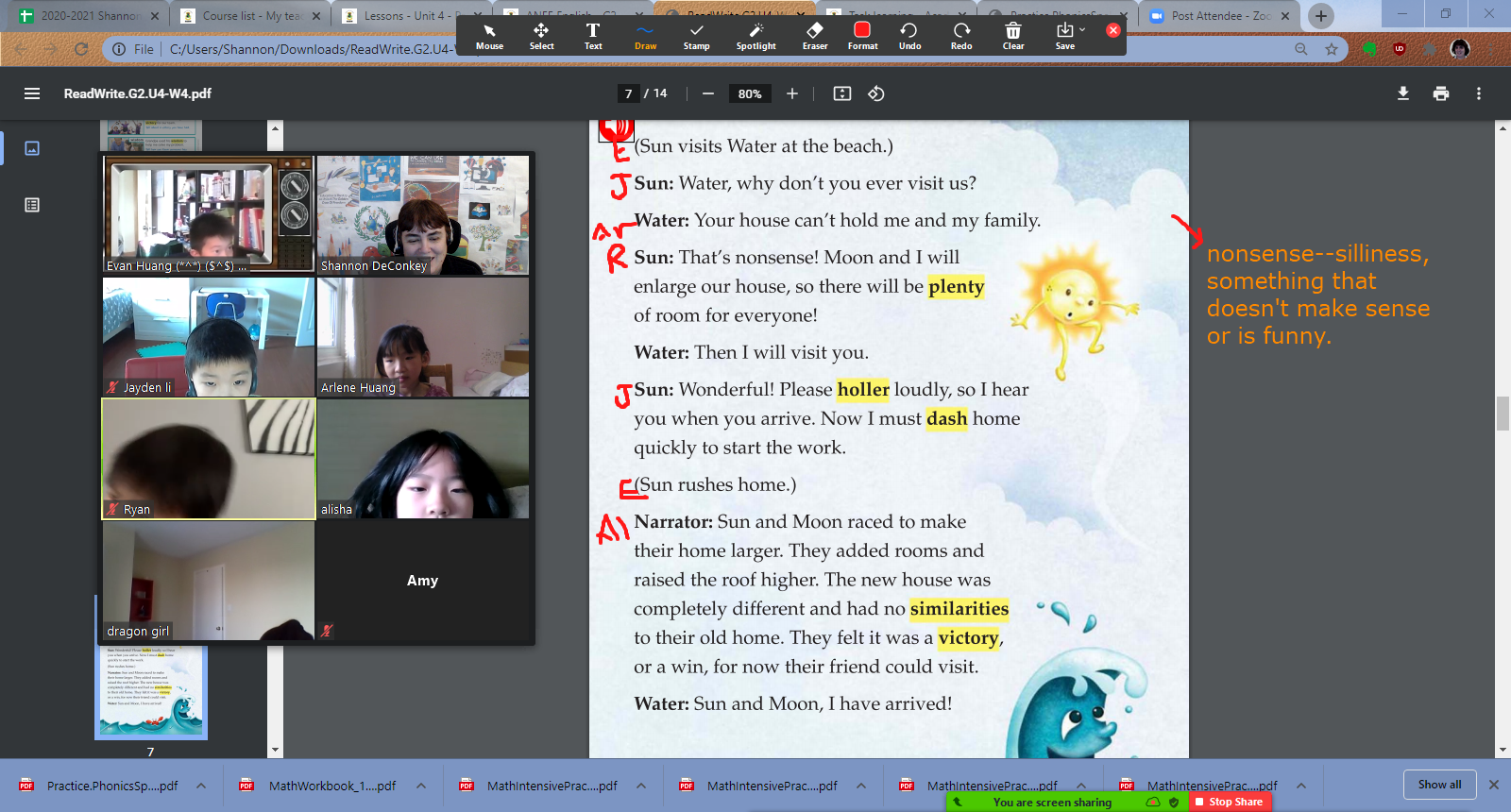
Task: Click the thumbnail panel scroll-down arrow
Action: (275, 751)
